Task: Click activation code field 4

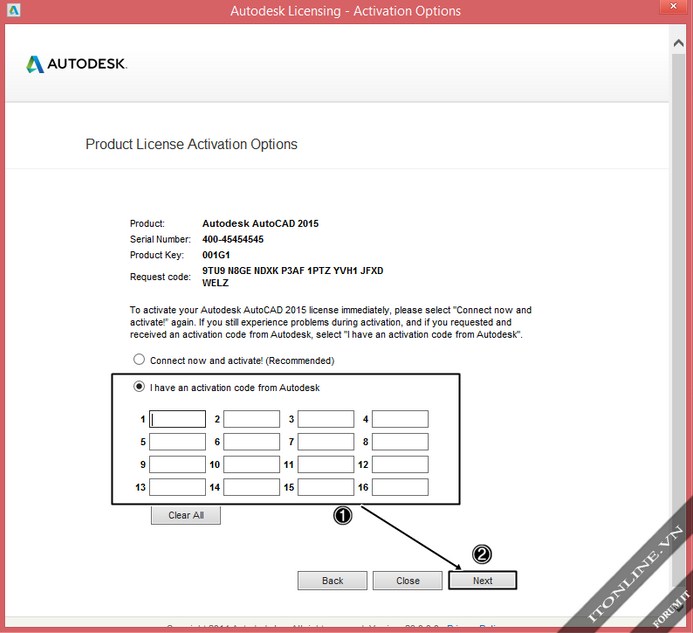Action: point(400,419)
